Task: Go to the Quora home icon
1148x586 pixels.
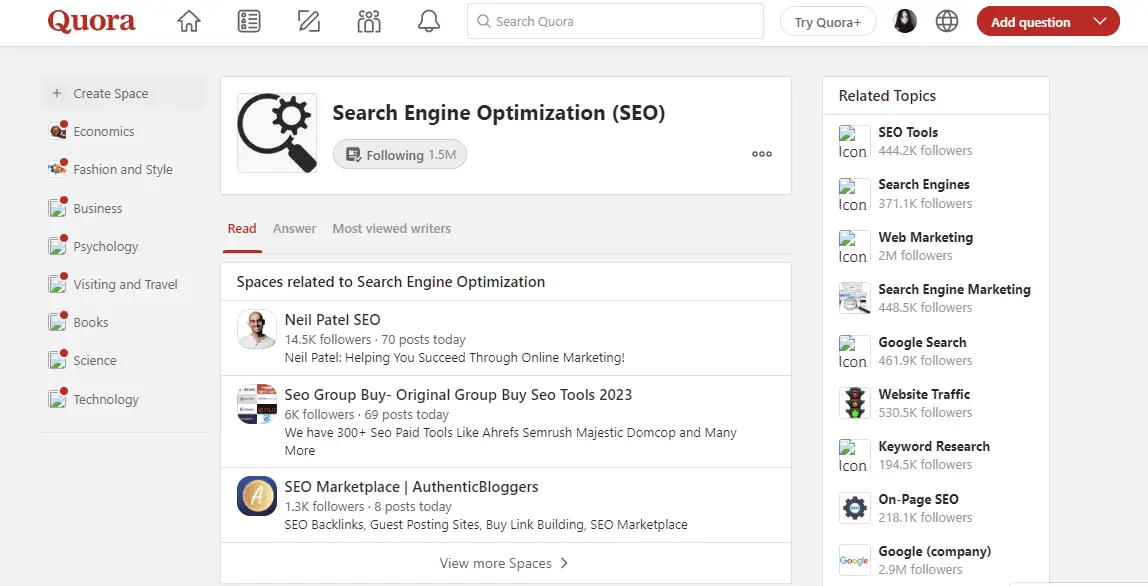Action: pyautogui.click(x=189, y=21)
